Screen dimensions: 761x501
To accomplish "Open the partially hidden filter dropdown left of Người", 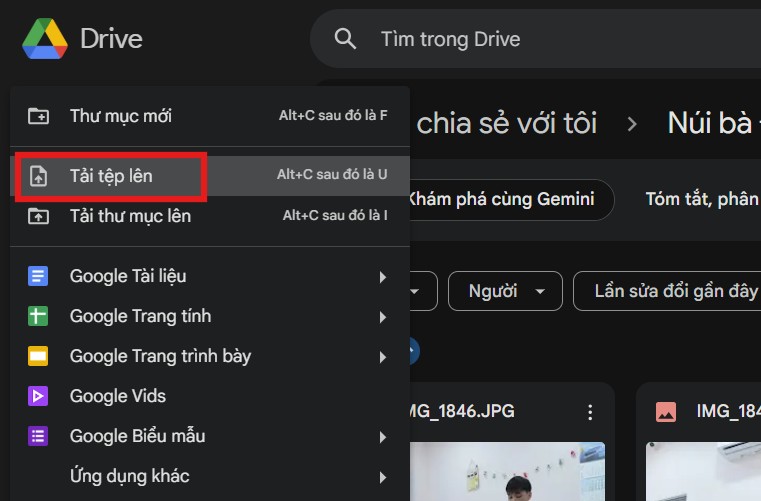I will (423, 291).
